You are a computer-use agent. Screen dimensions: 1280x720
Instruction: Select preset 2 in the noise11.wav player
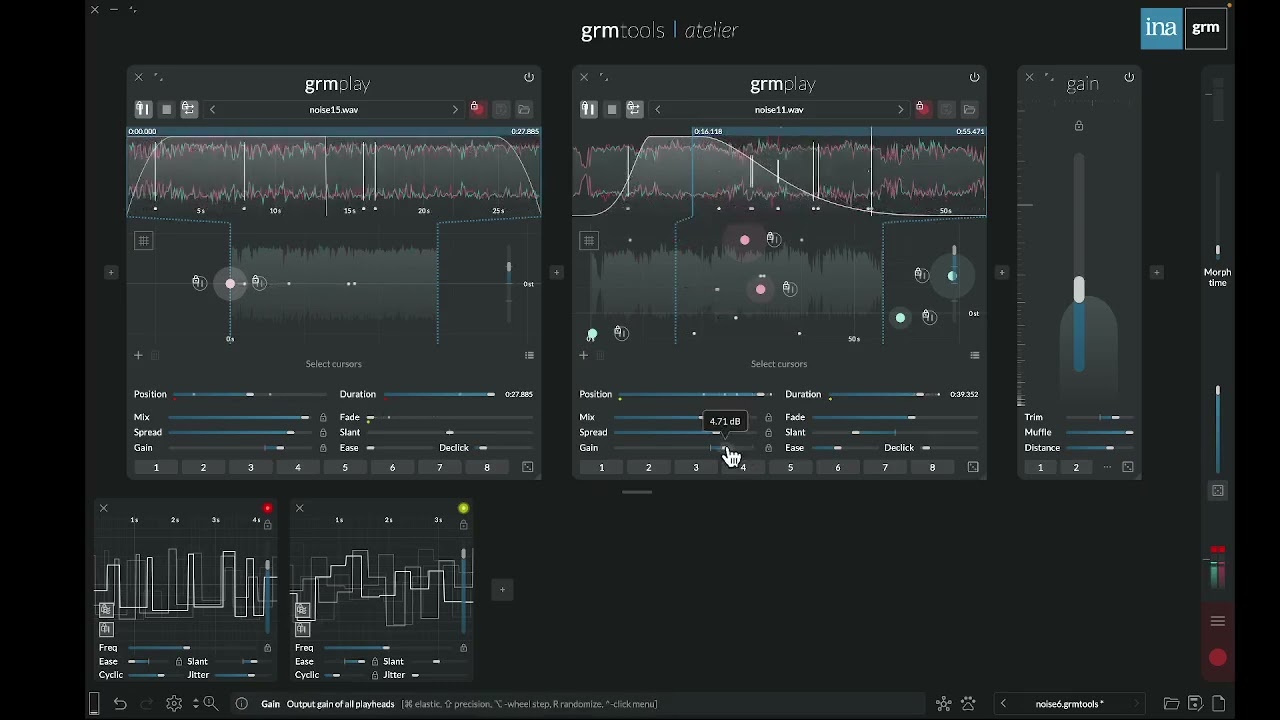pos(649,467)
